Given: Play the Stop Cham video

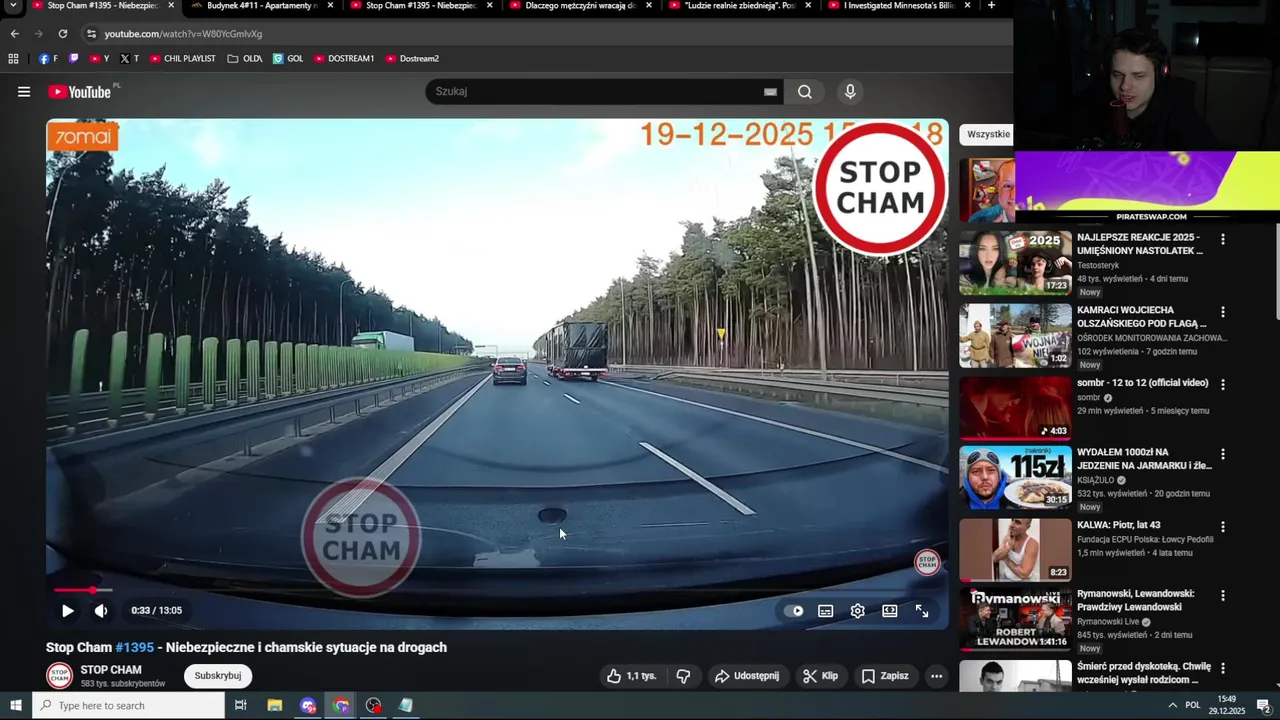Looking at the screenshot, I should click(68, 611).
